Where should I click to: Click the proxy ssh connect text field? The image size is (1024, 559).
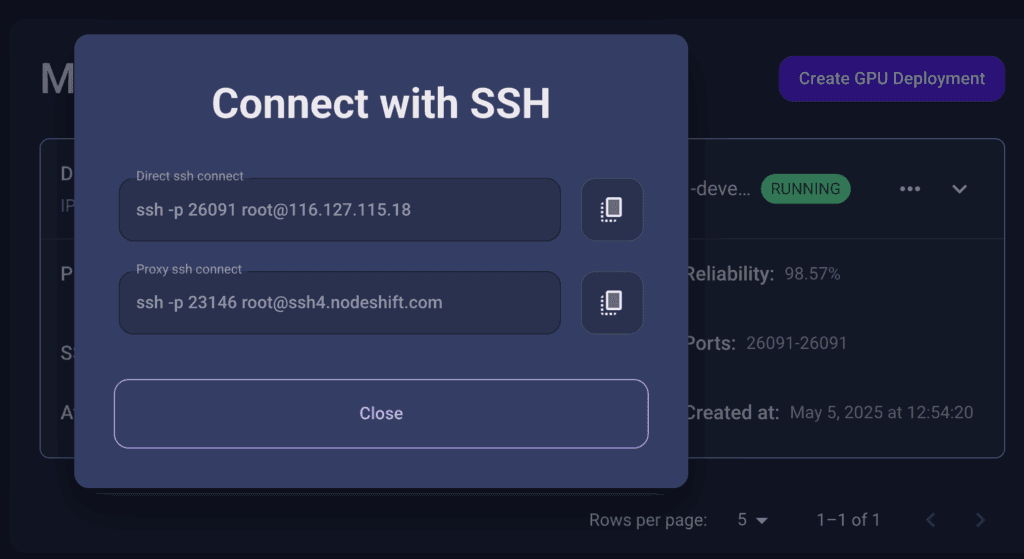point(340,303)
